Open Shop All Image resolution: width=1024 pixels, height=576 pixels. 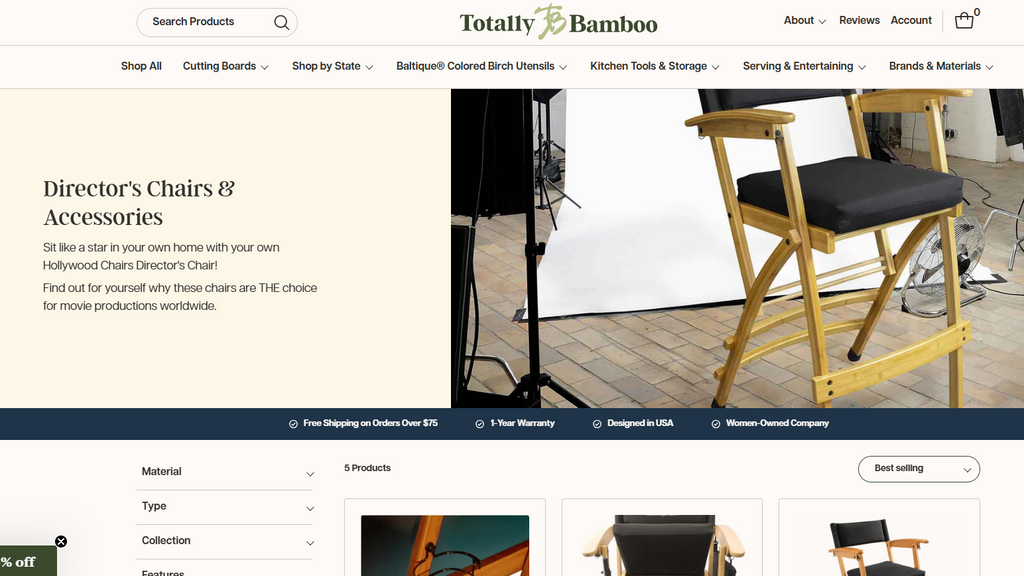141,66
